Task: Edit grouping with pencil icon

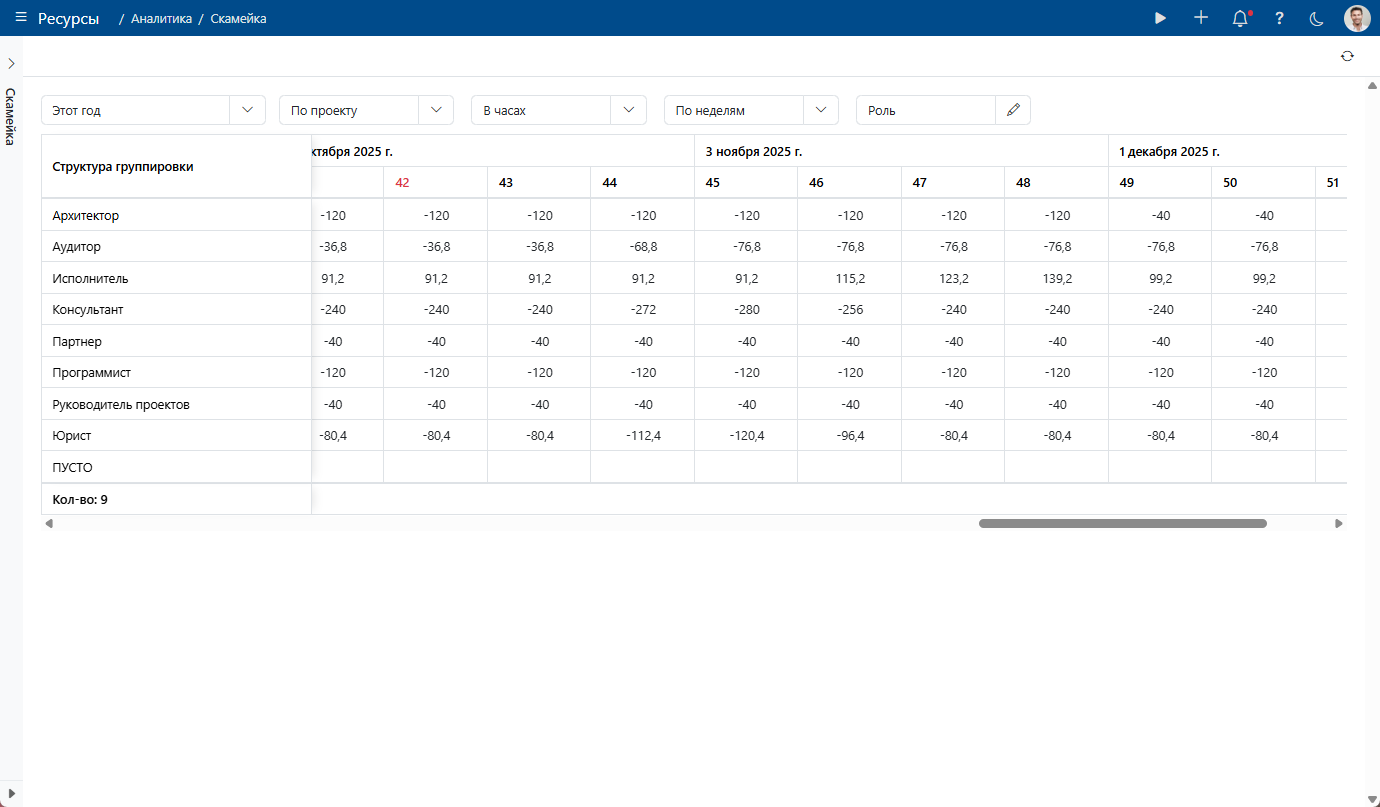Action: (1013, 110)
